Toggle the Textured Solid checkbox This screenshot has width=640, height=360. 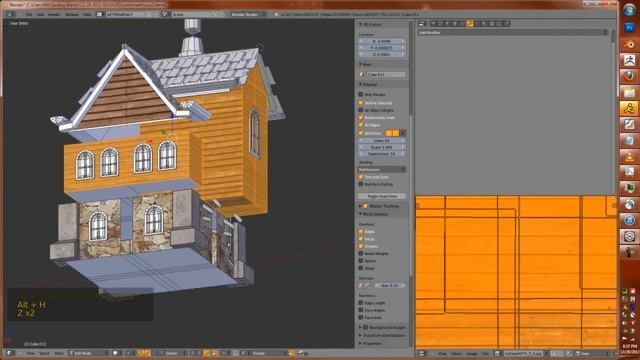(361, 177)
